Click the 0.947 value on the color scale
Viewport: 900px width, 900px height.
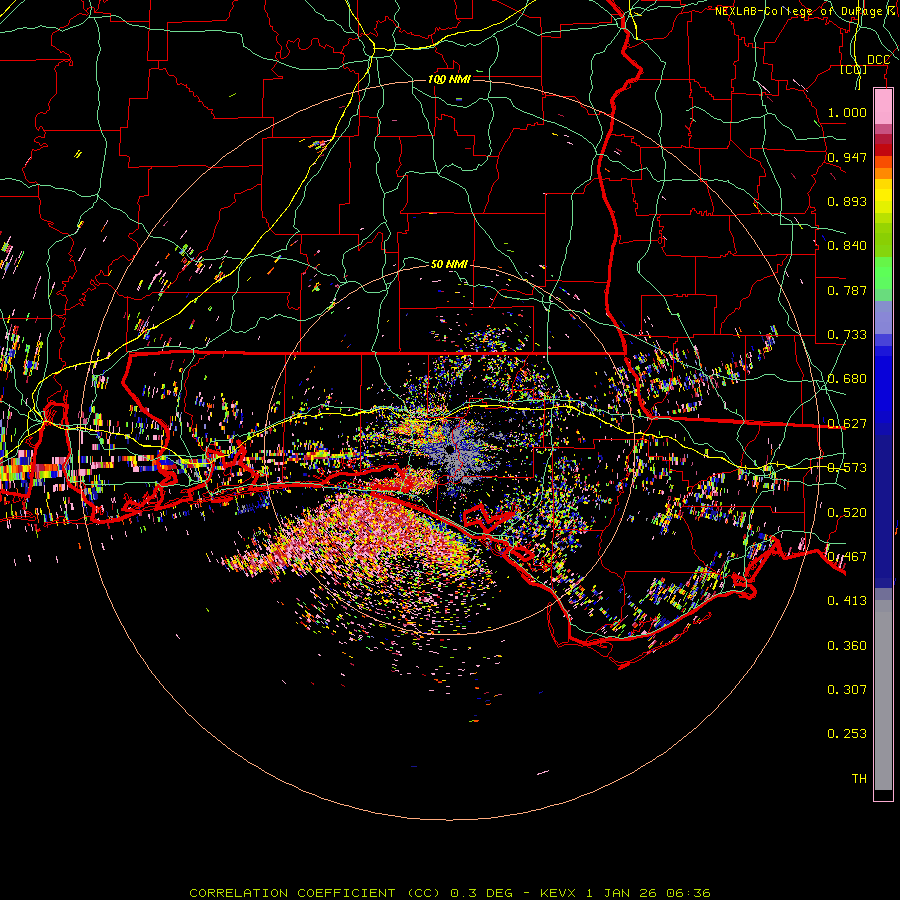(847, 157)
